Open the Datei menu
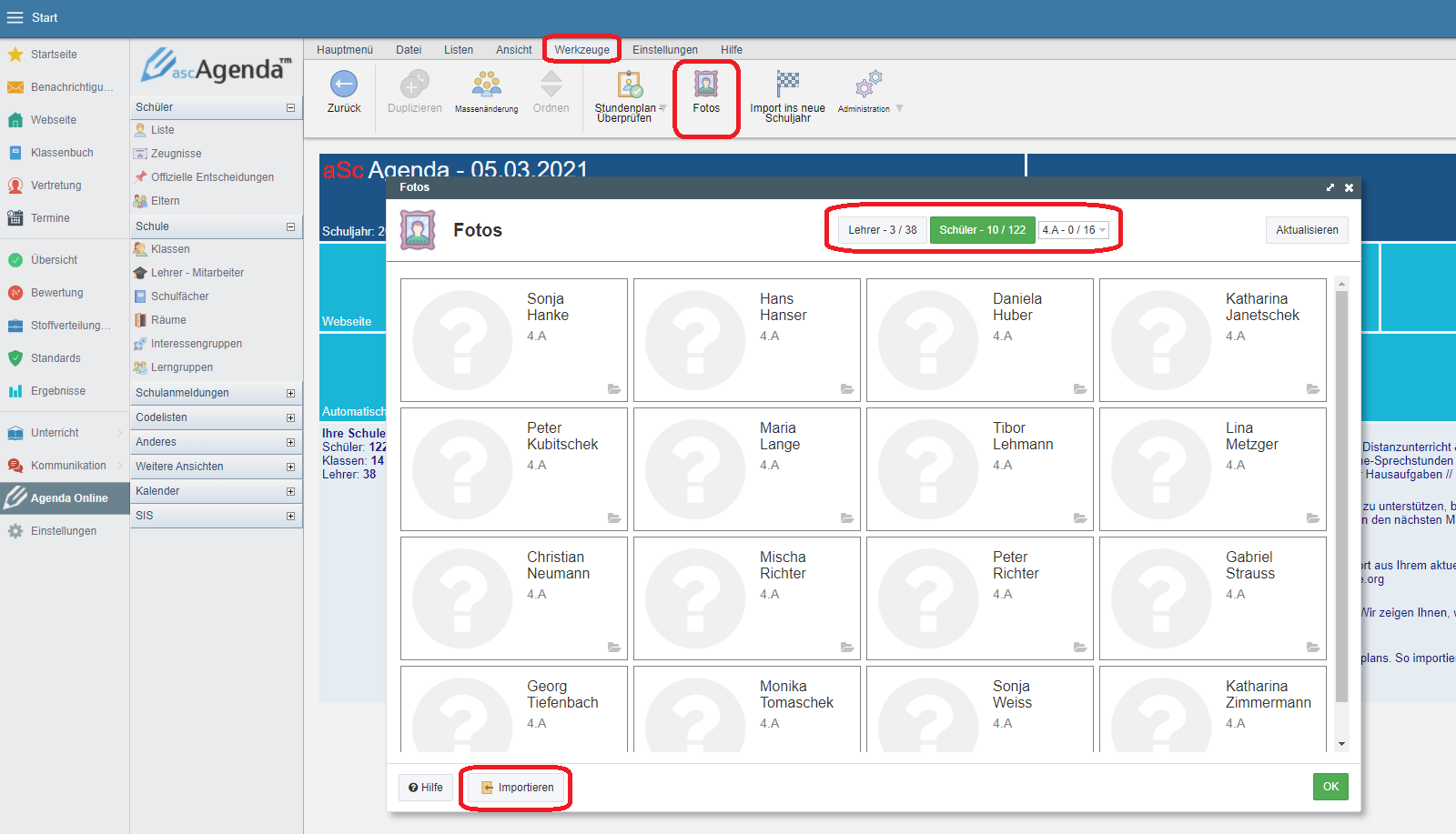1456x834 pixels. coord(409,50)
